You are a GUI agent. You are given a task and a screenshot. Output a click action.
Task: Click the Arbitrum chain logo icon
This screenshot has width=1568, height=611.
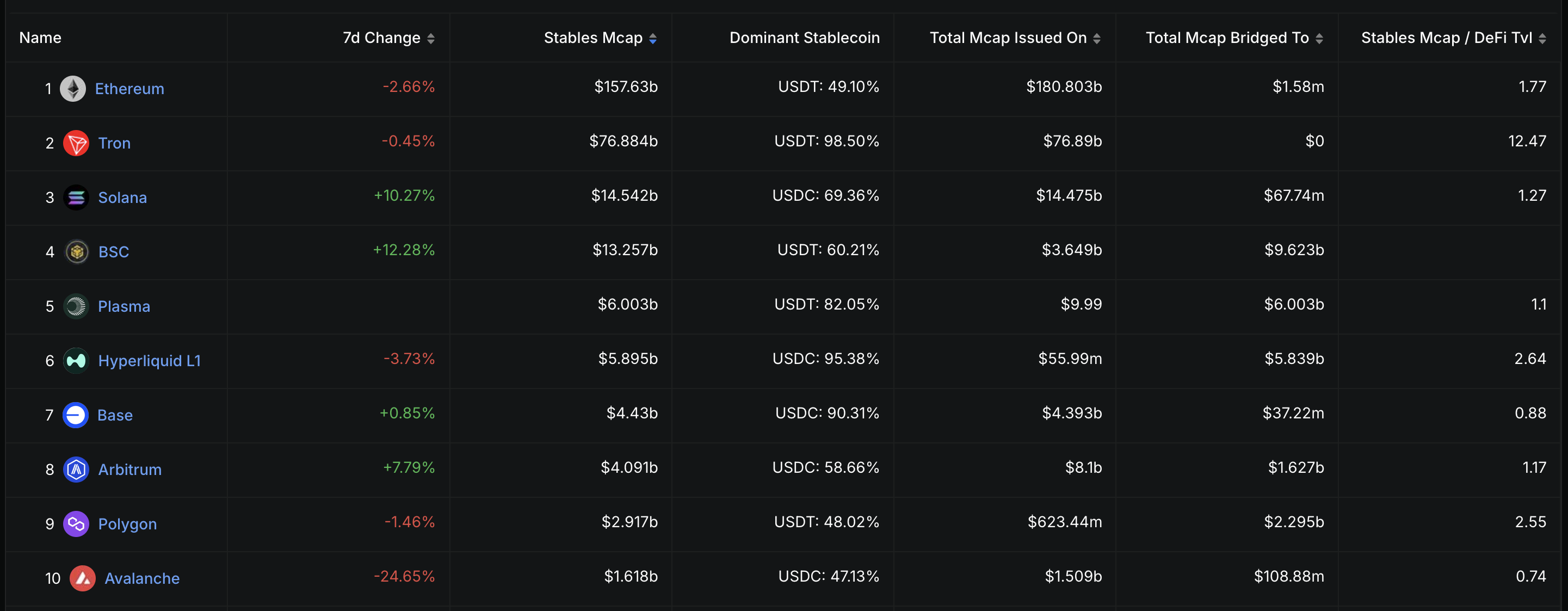point(76,470)
